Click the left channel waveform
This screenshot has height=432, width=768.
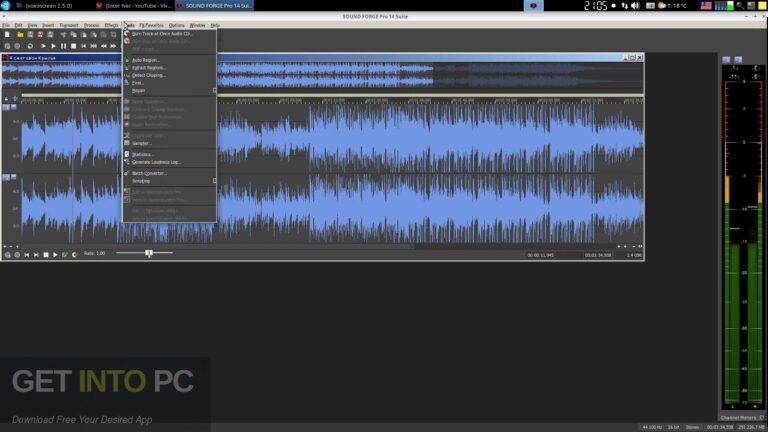click(332, 139)
